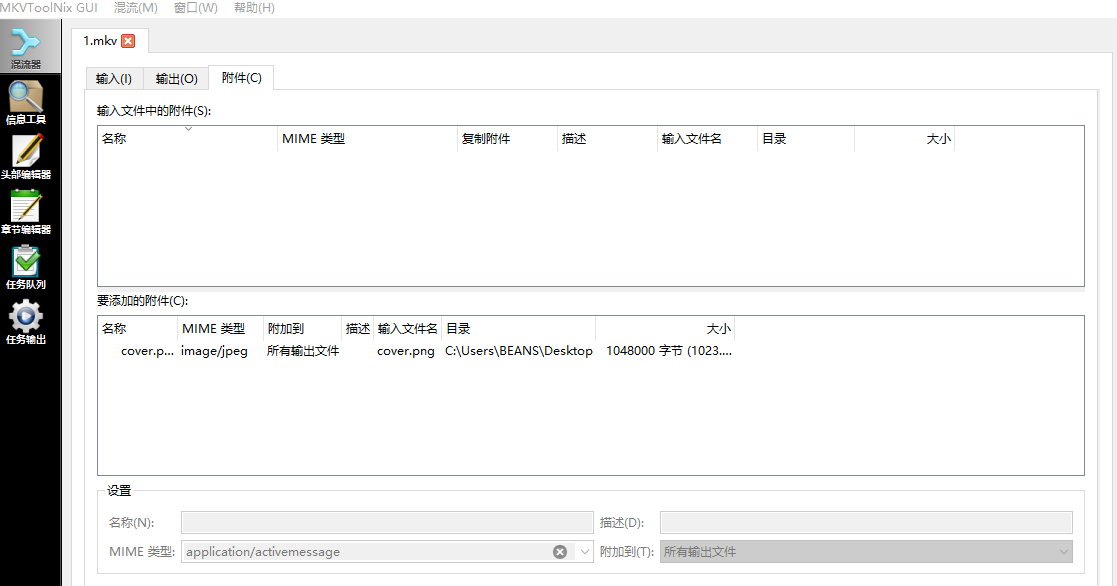Open the Job output (任务输出)

[x=26, y=322]
